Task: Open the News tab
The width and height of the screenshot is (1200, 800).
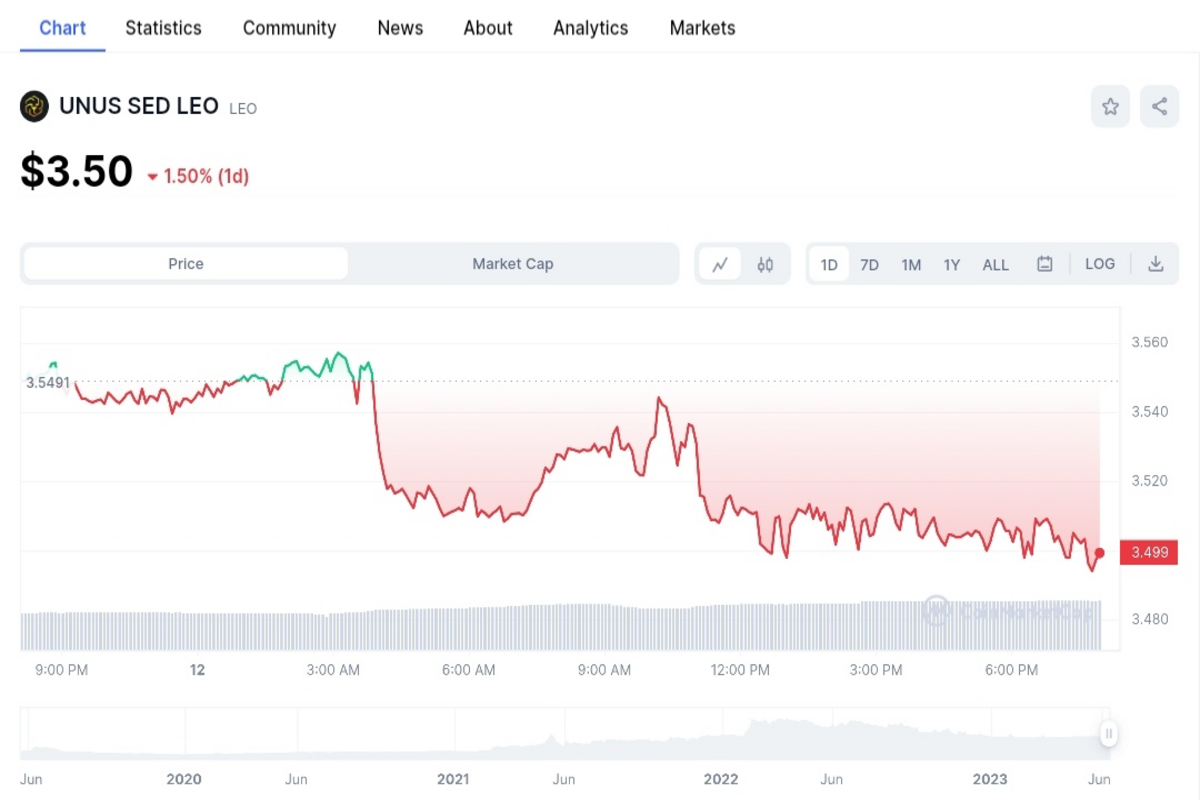Action: 400,28
